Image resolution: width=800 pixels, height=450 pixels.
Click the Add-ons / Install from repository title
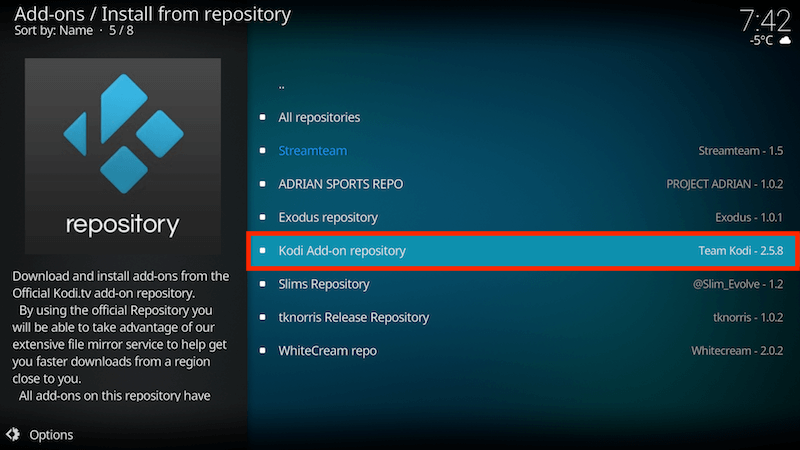tap(153, 14)
